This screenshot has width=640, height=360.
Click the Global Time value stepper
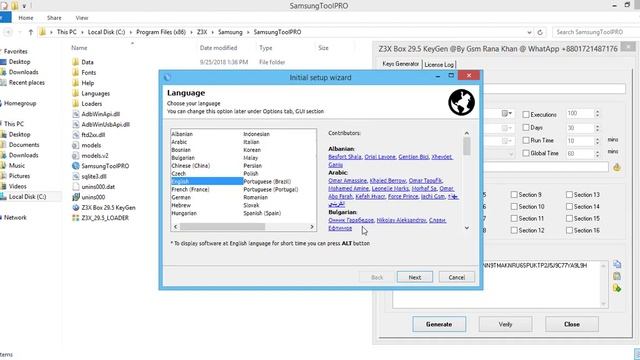click(597, 153)
